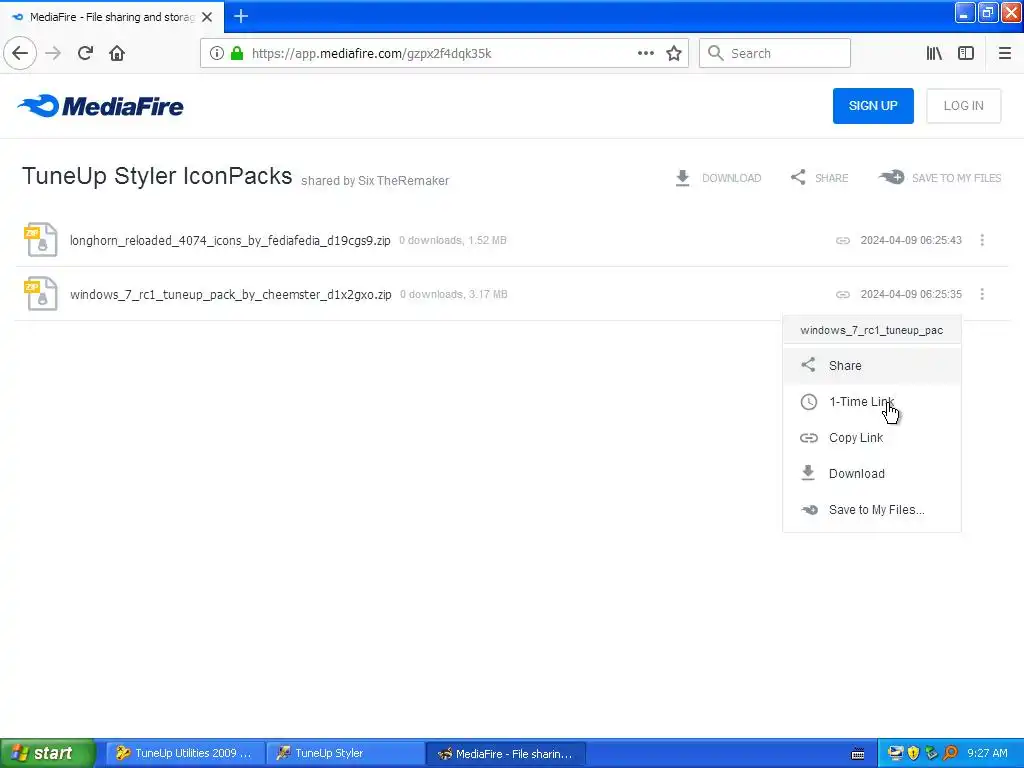Click link icon on windows_7_rc1 row
Screen dimensions: 1024x768
842,295
